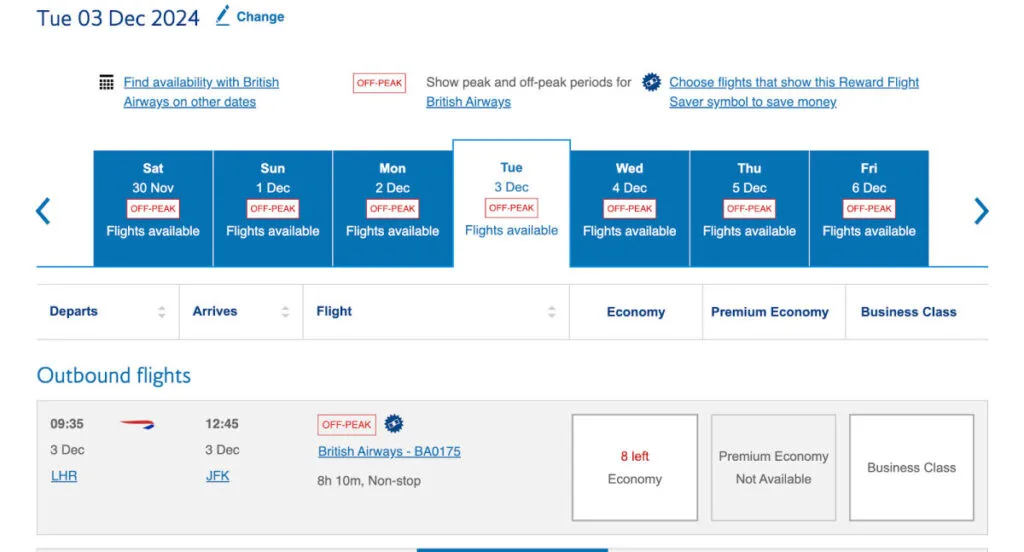Click the British Airways tail logo on flight row
1024x552 pixels.
(137, 425)
